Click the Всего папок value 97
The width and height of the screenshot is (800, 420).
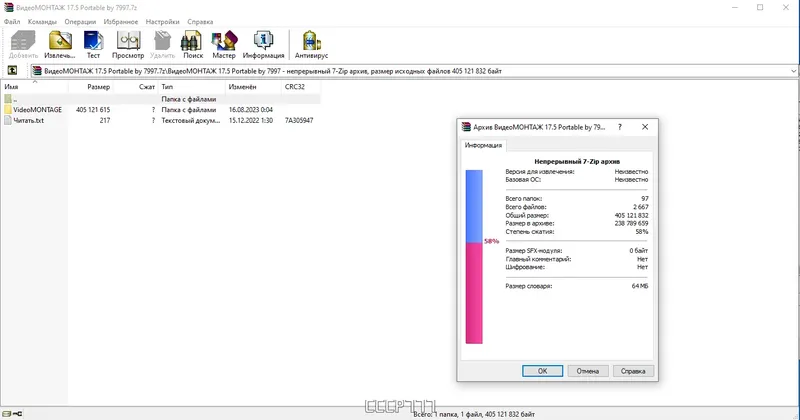[x=645, y=199]
